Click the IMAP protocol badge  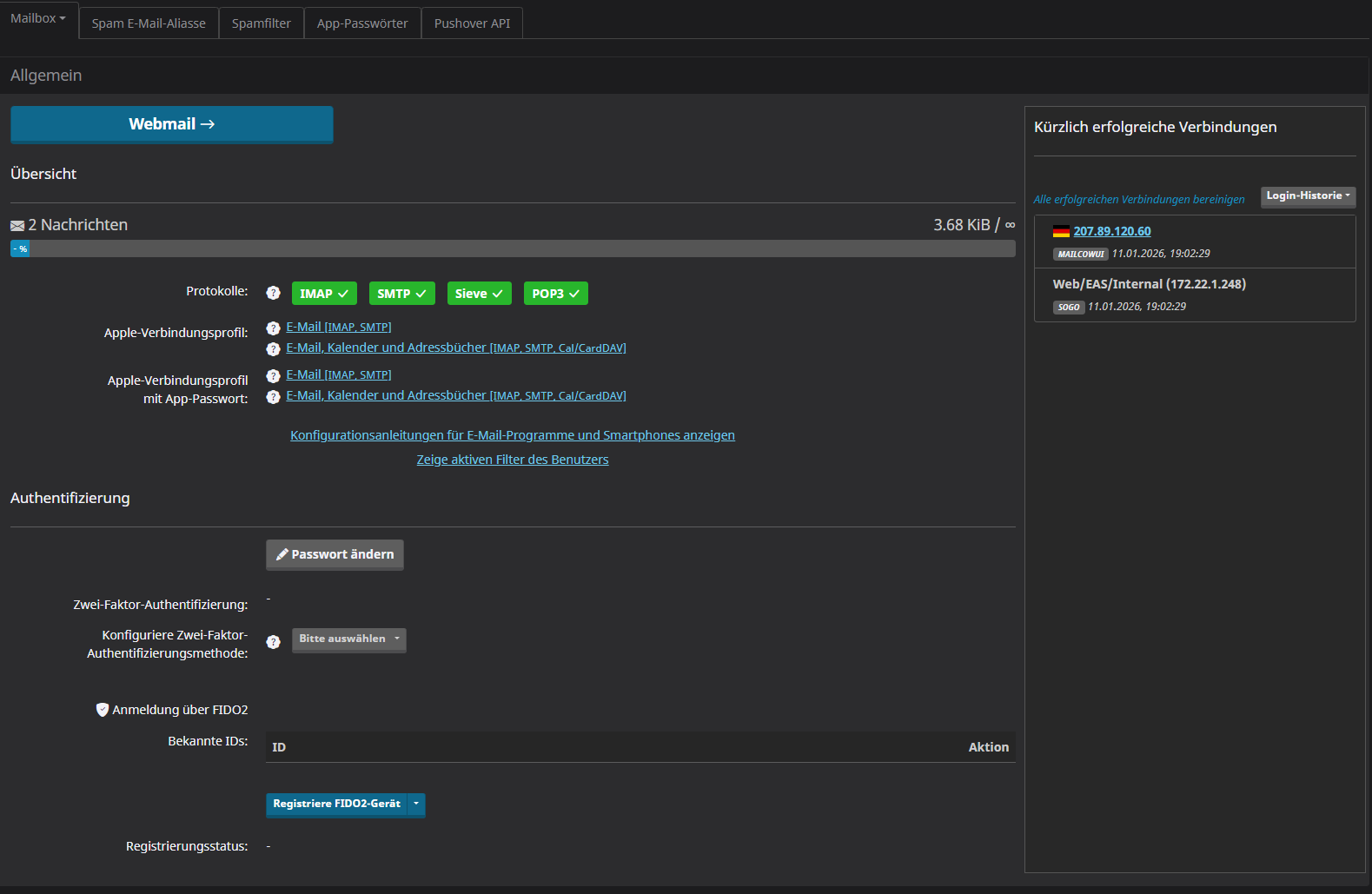pyautogui.click(x=324, y=294)
